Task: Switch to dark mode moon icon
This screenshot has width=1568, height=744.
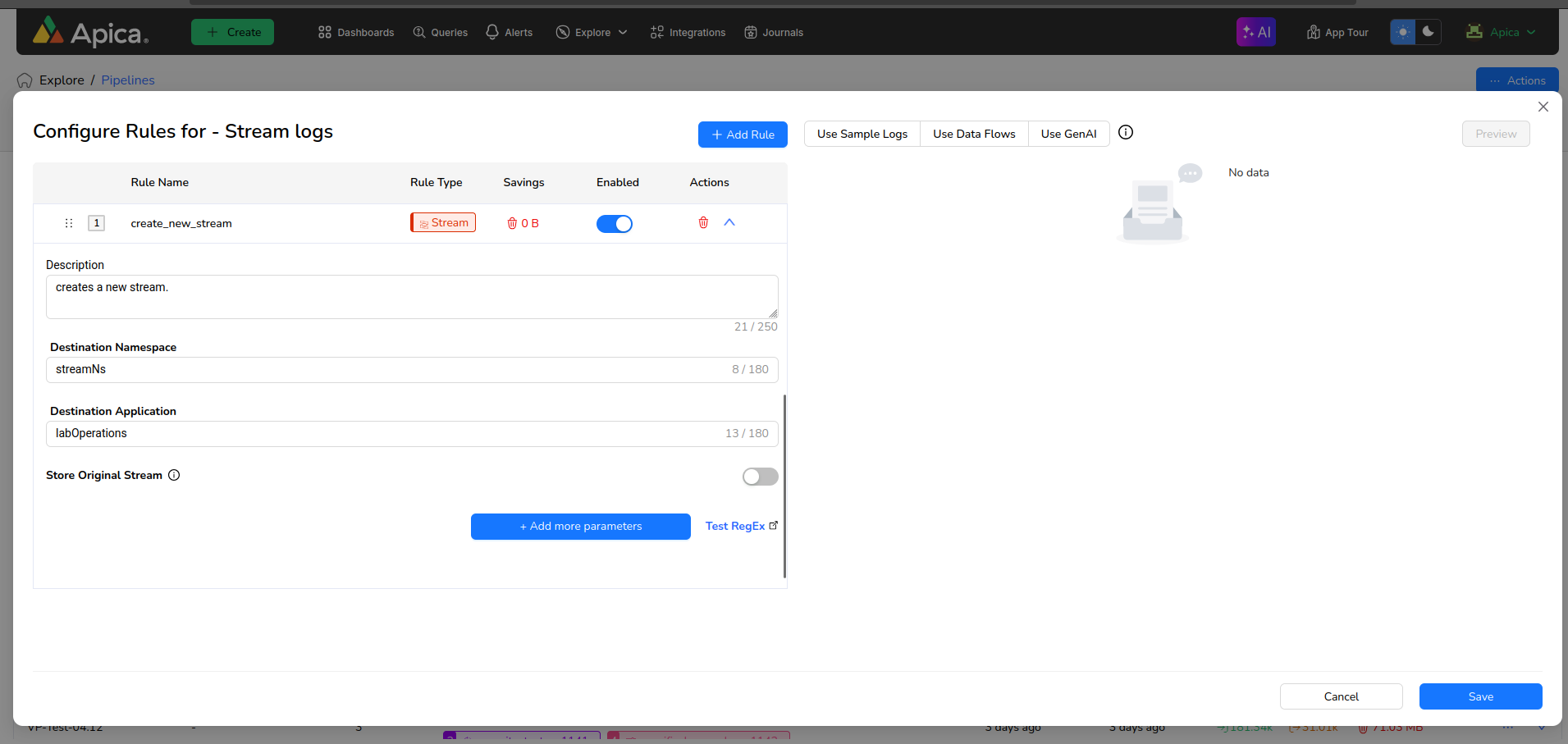Action: tap(1428, 32)
